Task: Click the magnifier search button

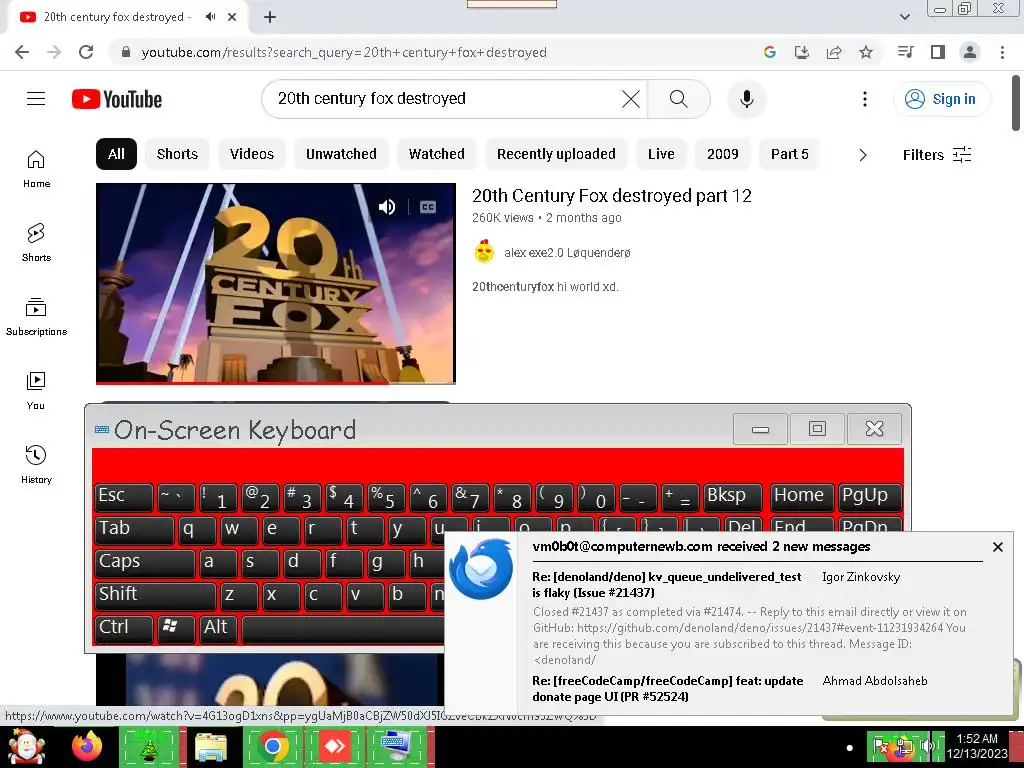Action: [x=679, y=99]
